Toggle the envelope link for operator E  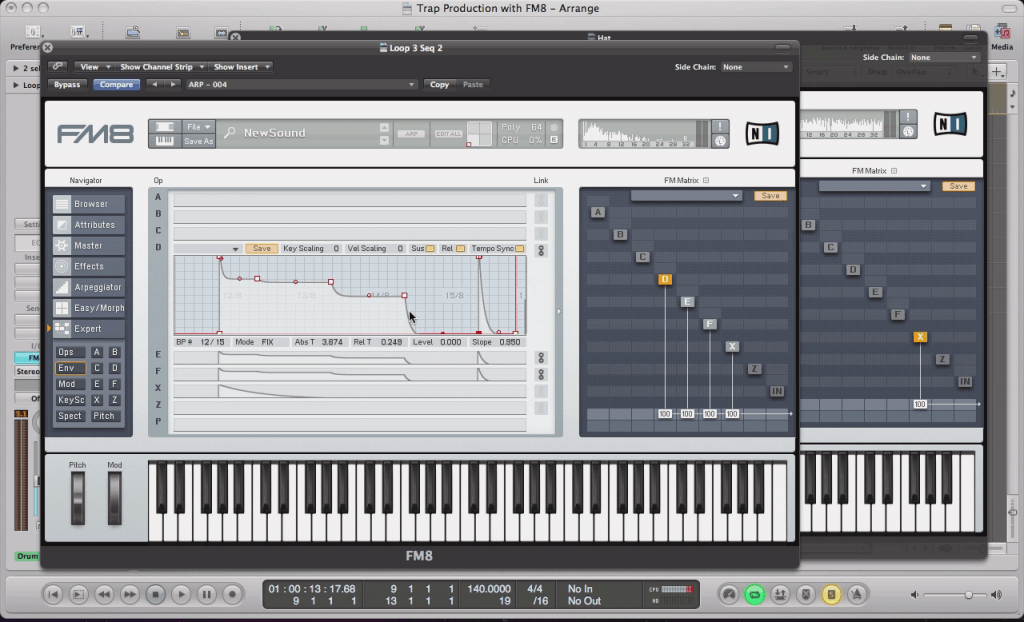coord(541,358)
